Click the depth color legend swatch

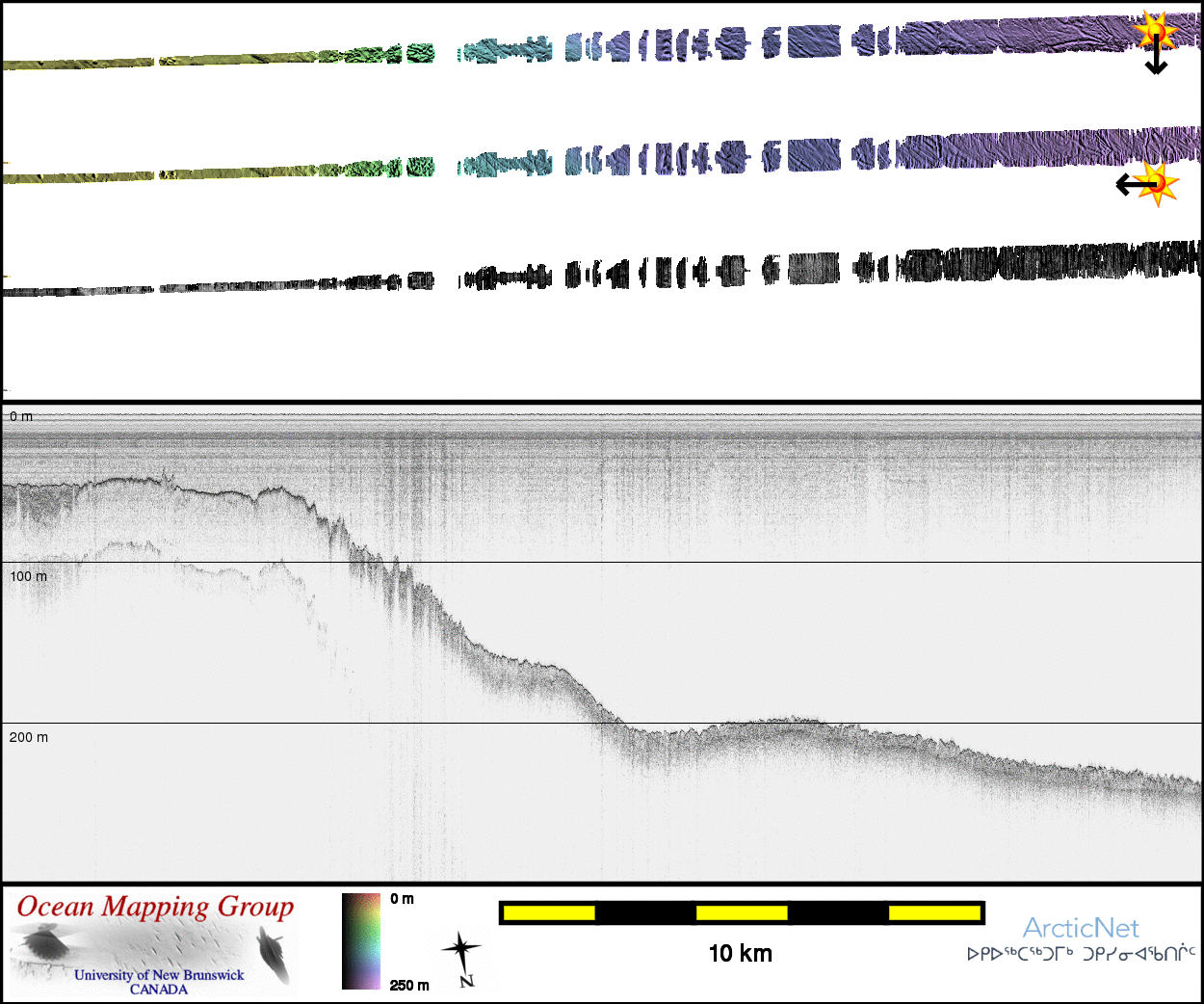tap(361, 940)
